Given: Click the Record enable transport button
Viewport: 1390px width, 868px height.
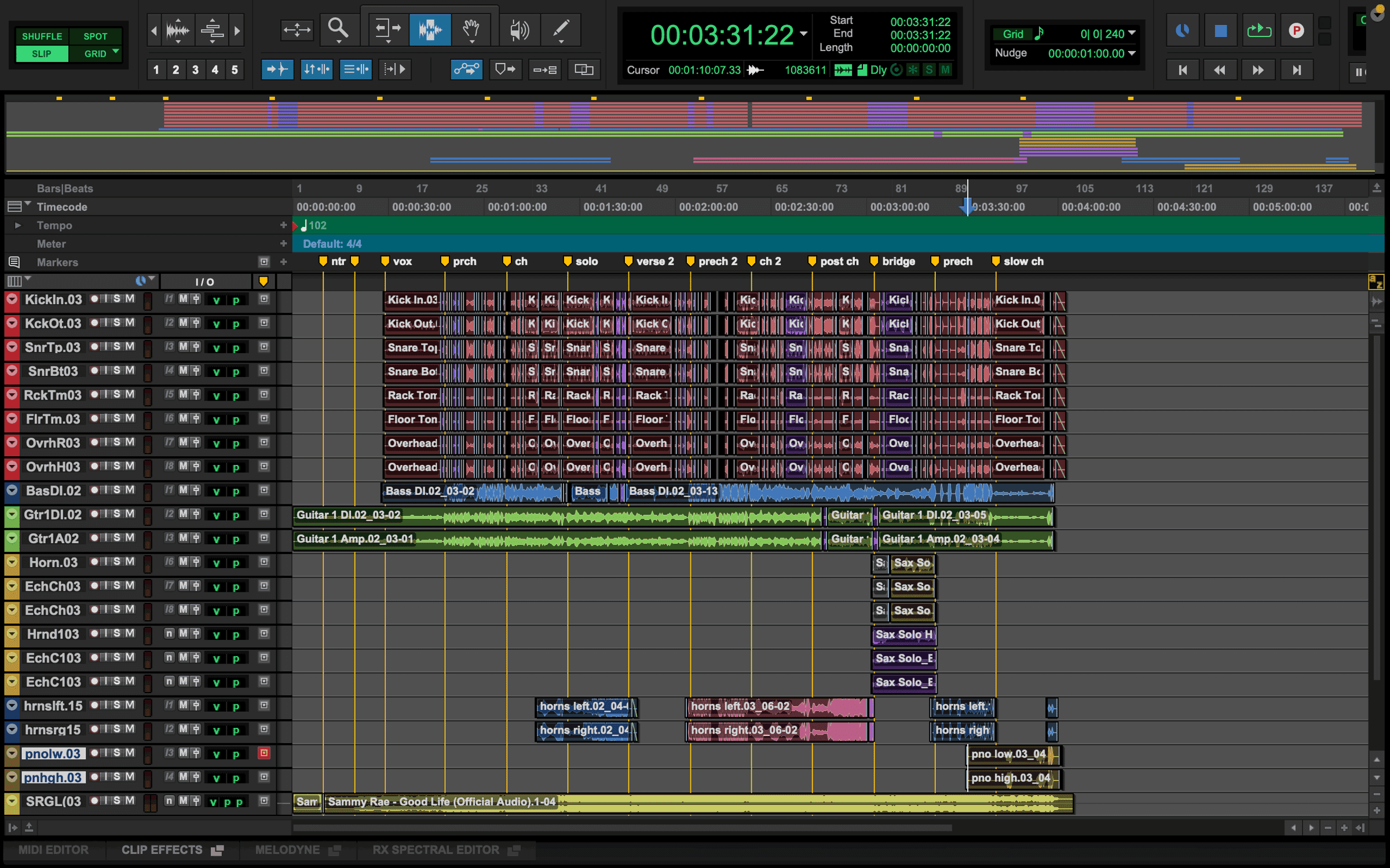Looking at the screenshot, I should coord(1296,31).
